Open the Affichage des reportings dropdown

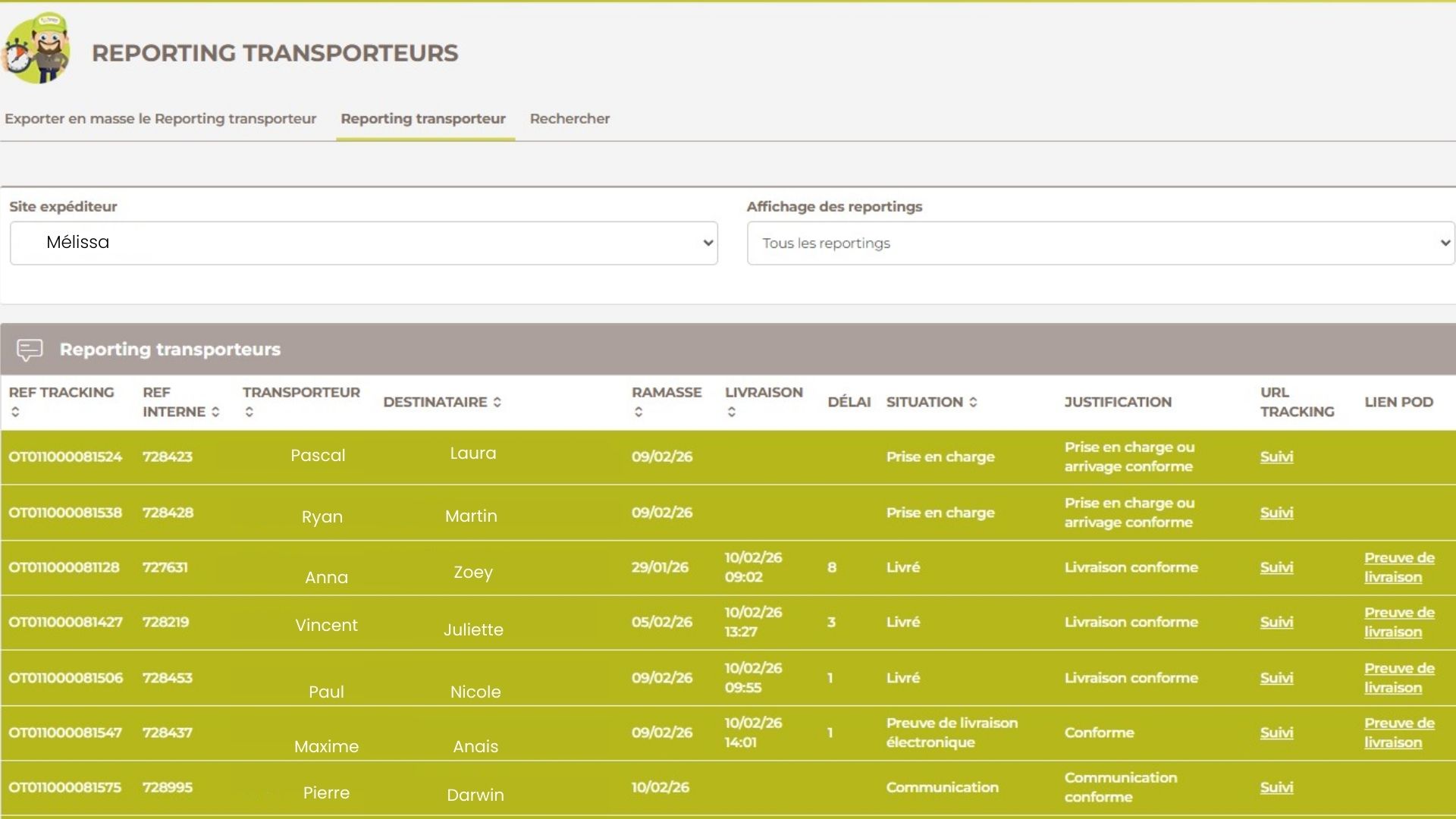pyautogui.click(x=1100, y=243)
